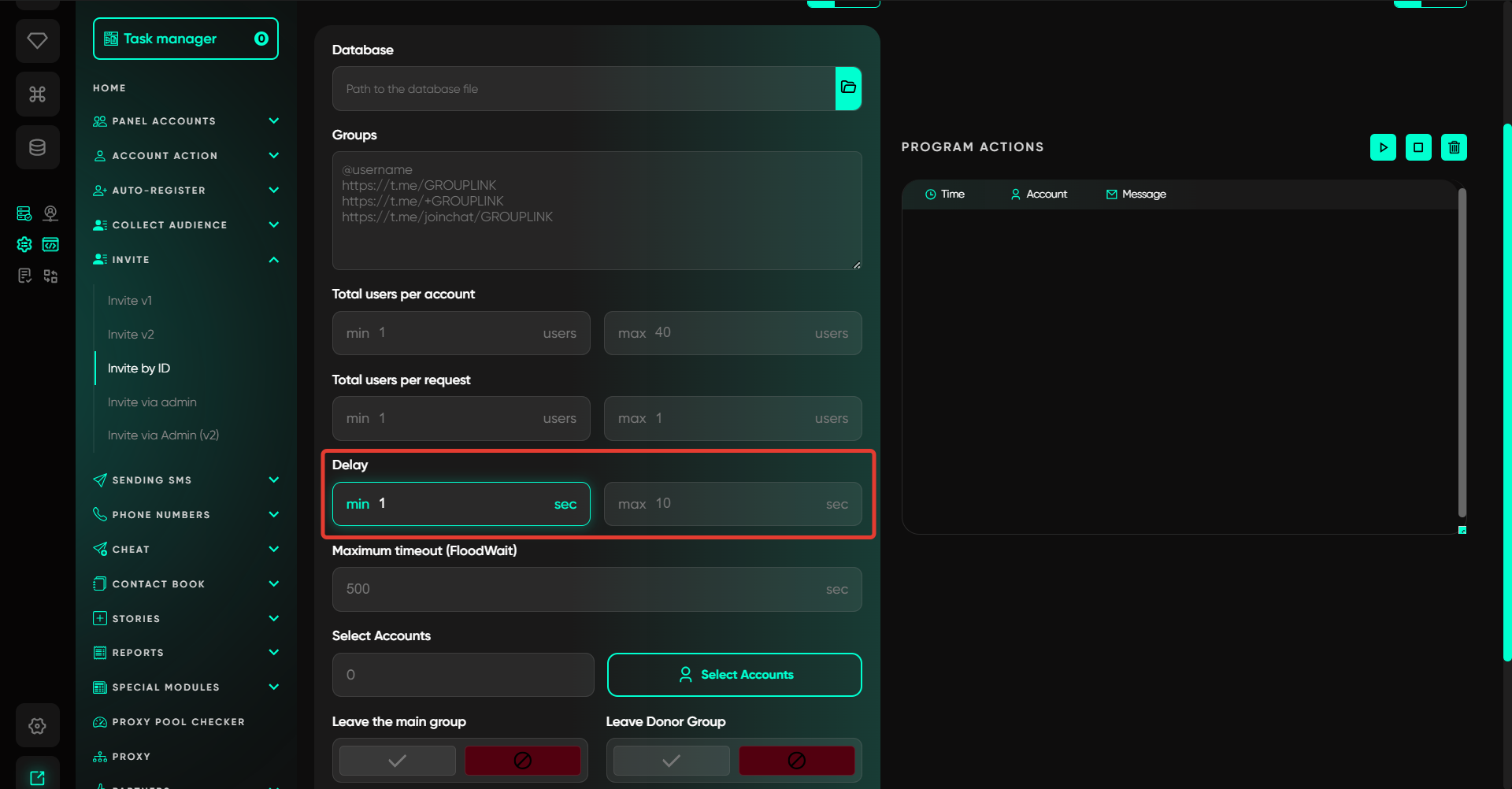Click the command symbol icon in sidebar
The image size is (1512, 789).
37,94
